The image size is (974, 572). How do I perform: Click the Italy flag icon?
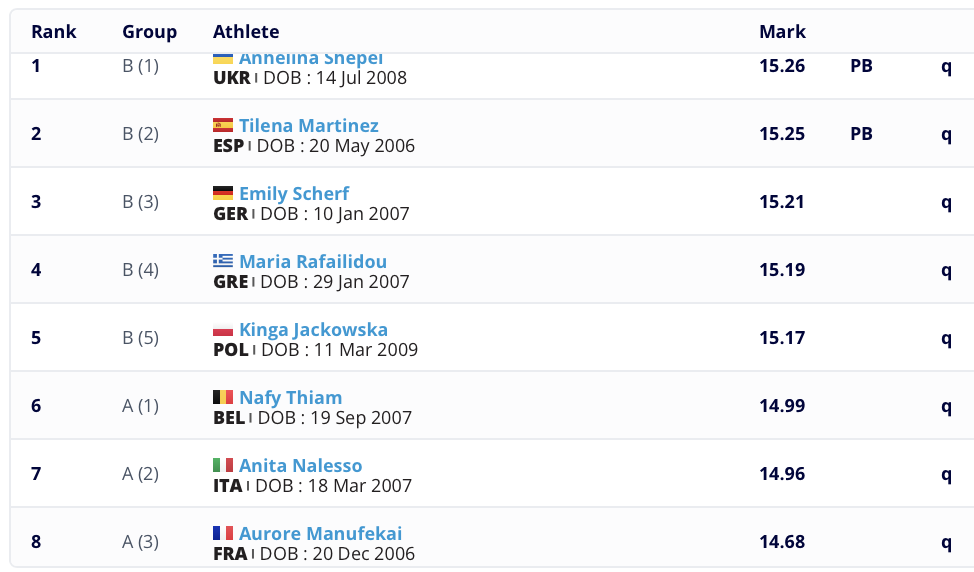point(223,466)
